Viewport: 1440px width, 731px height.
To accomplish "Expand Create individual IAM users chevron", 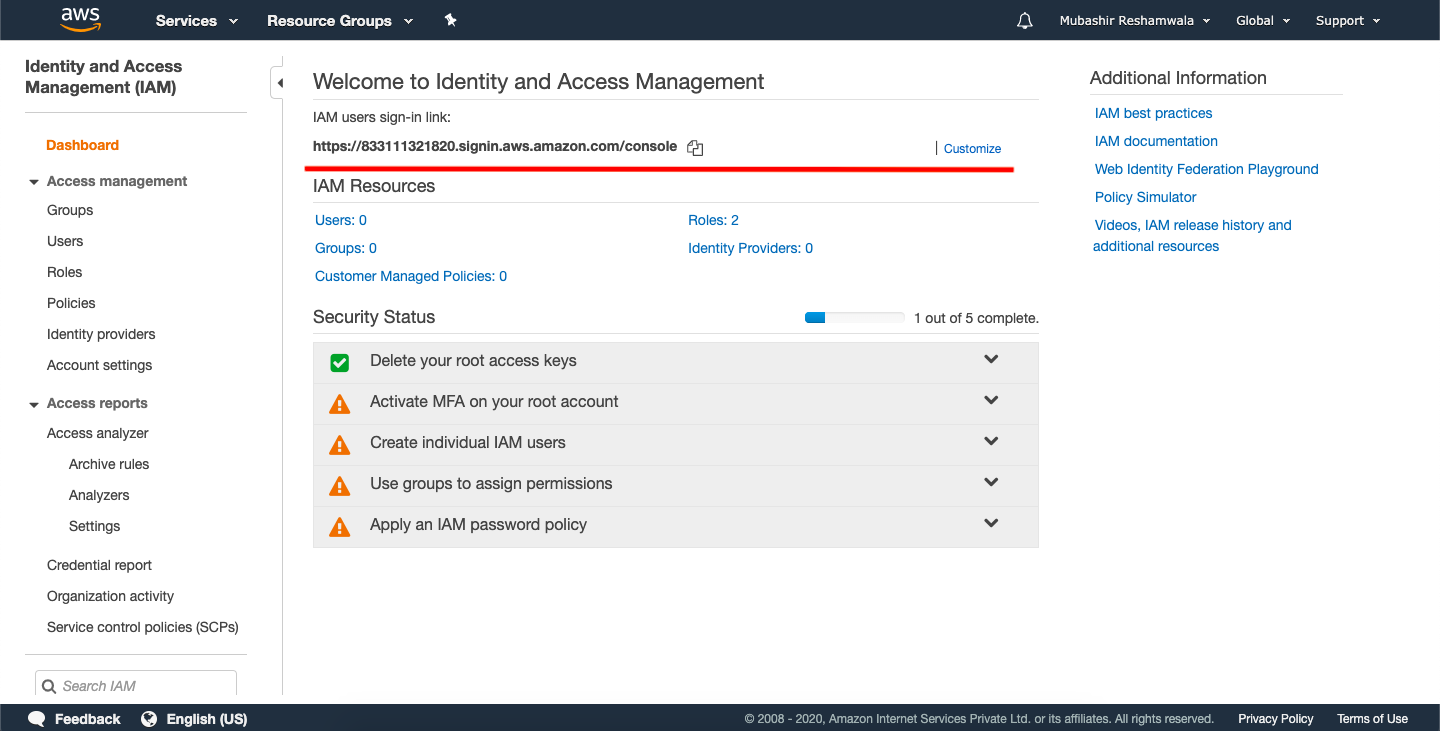I will [991, 441].
